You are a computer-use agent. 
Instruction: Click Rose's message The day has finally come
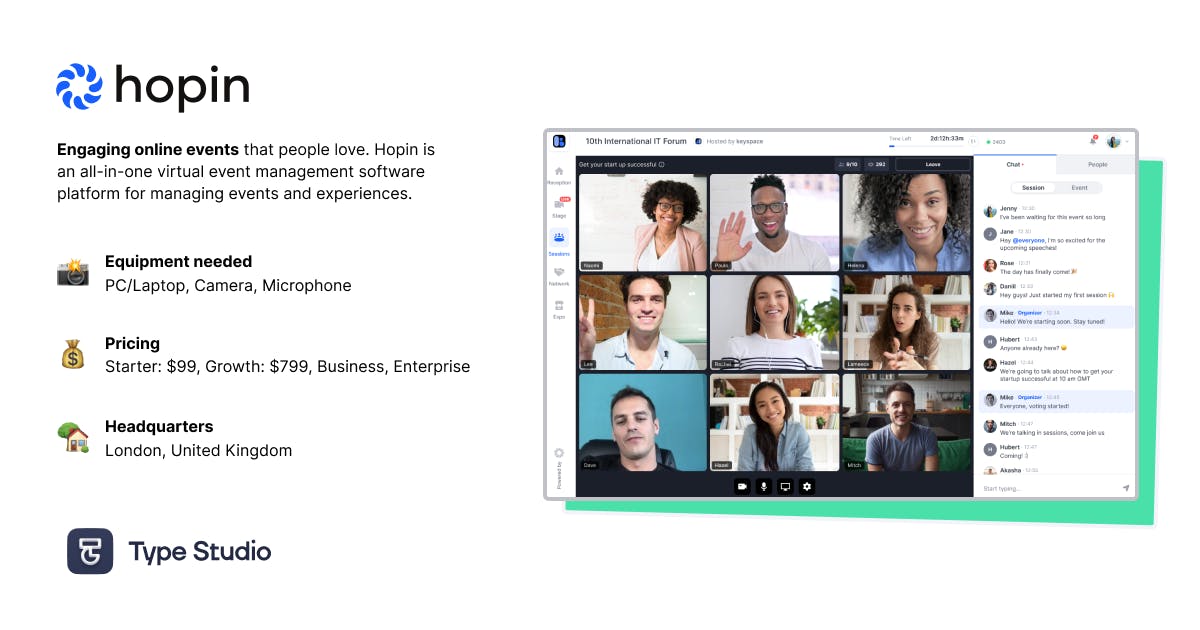coord(1039,271)
